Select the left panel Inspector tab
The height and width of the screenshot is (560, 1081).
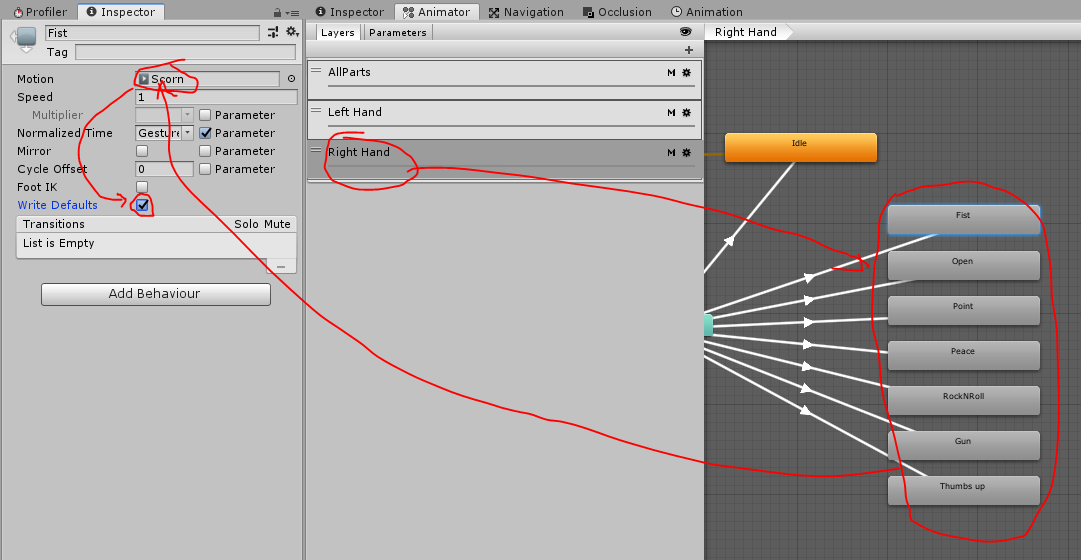coord(121,12)
